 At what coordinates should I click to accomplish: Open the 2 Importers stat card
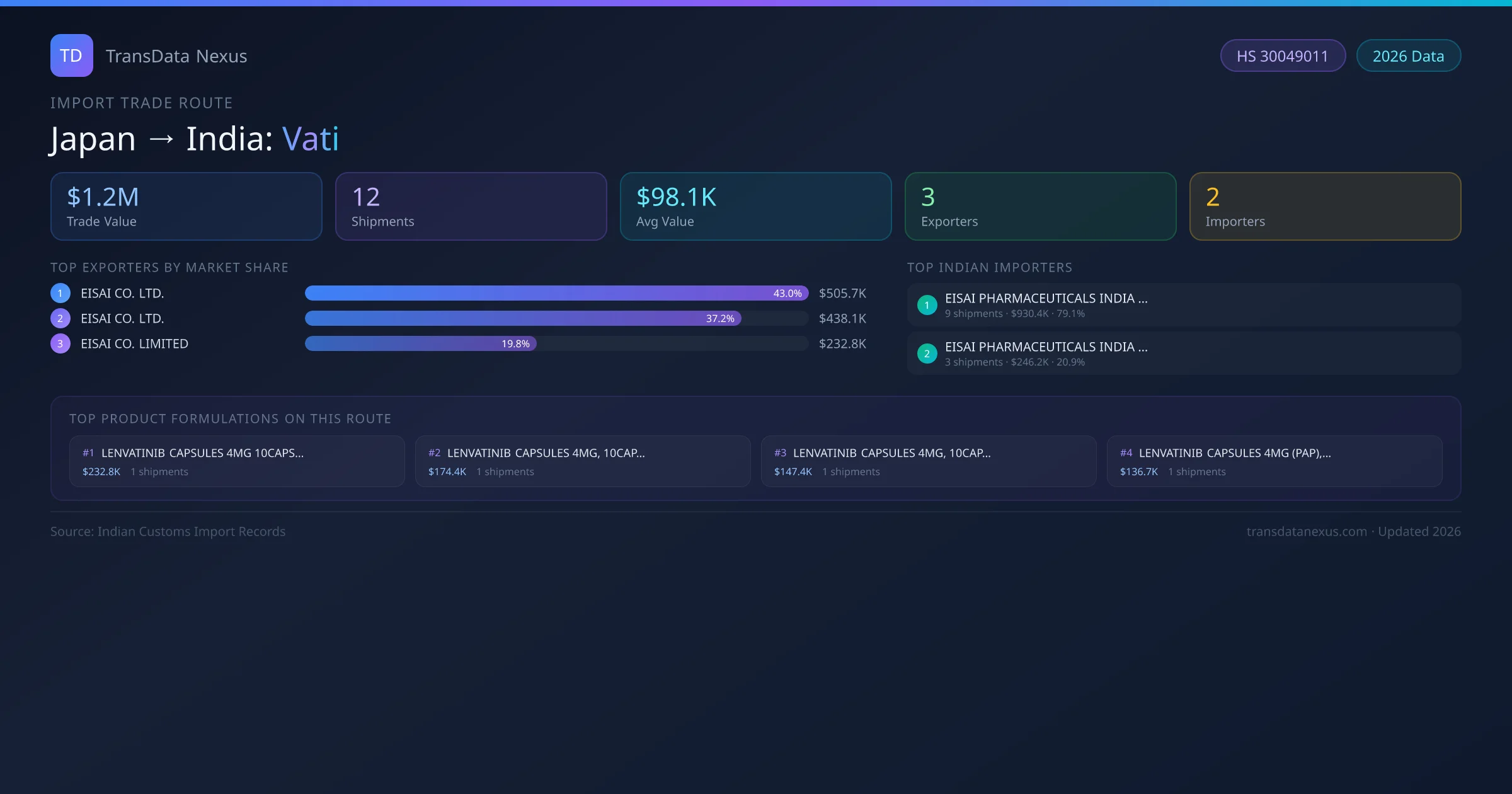pos(1325,206)
